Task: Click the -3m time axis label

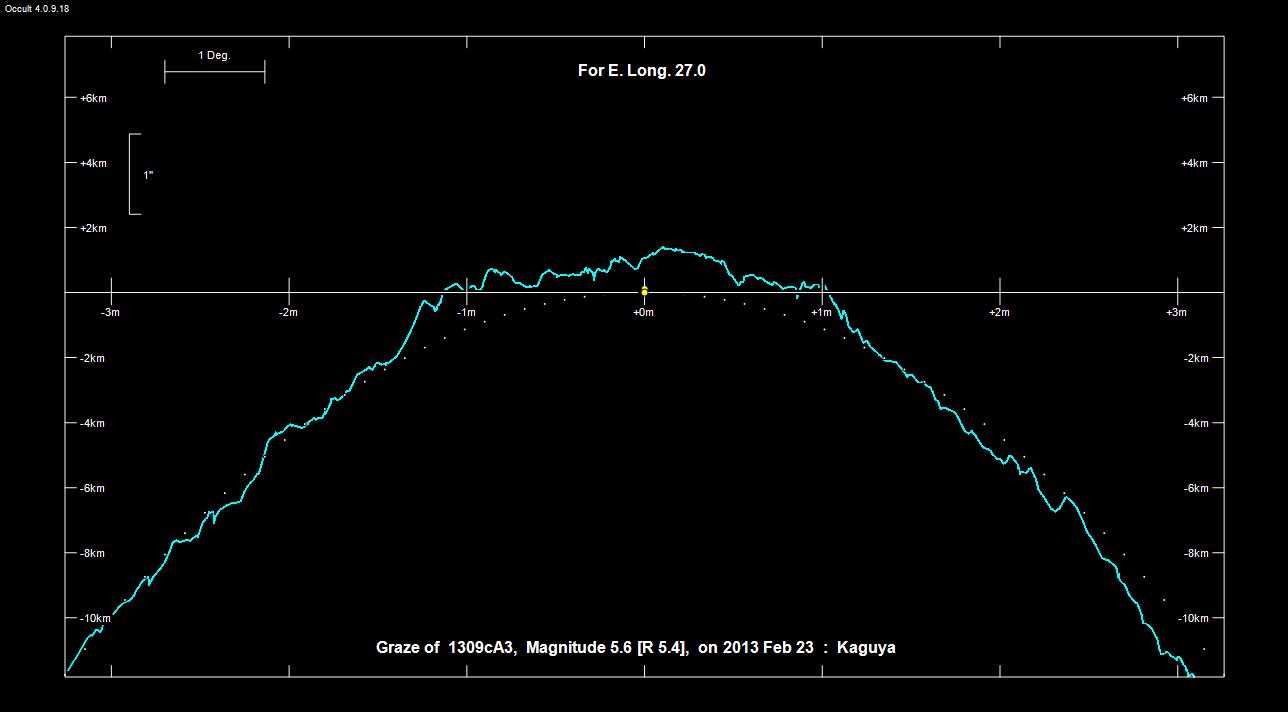Action: pyautogui.click(x=110, y=313)
